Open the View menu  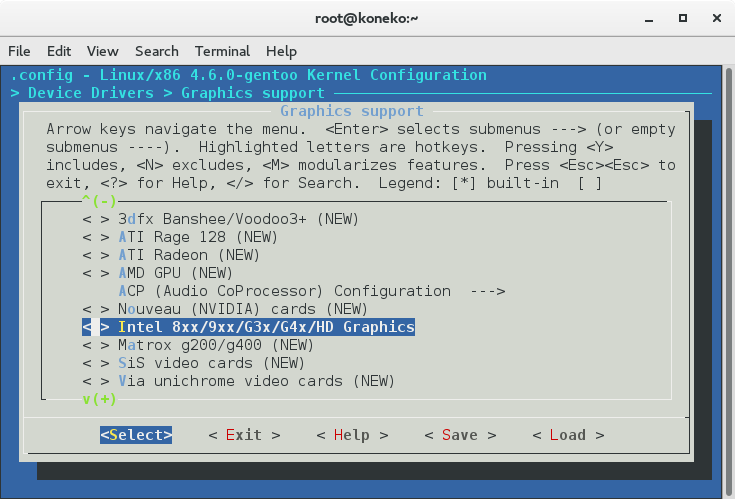click(x=102, y=51)
